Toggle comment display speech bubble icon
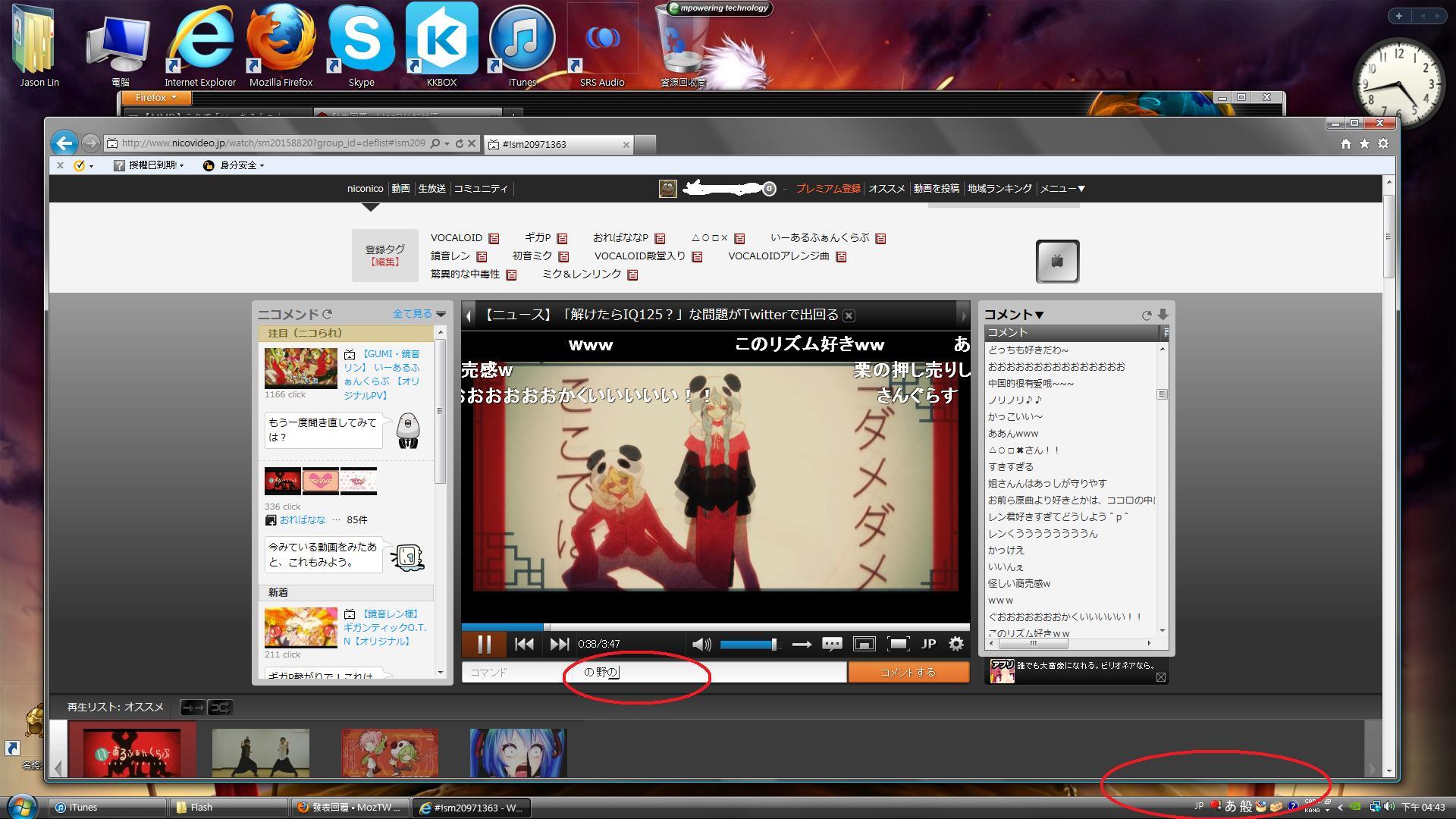Image resolution: width=1456 pixels, height=819 pixels. point(832,644)
